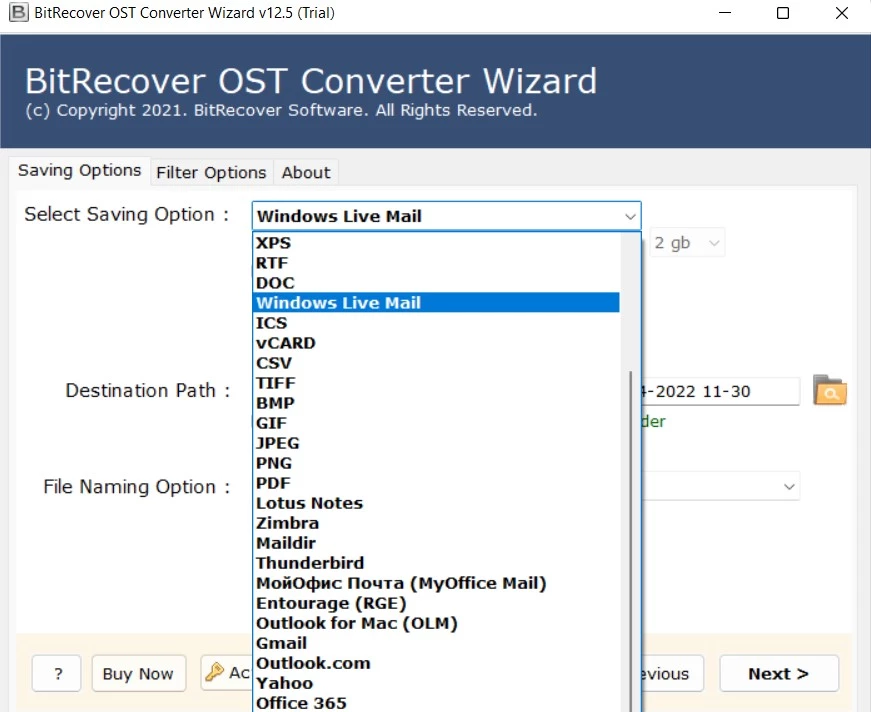
Task: Select the Saving Options tab
Action: click(x=79, y=171)
